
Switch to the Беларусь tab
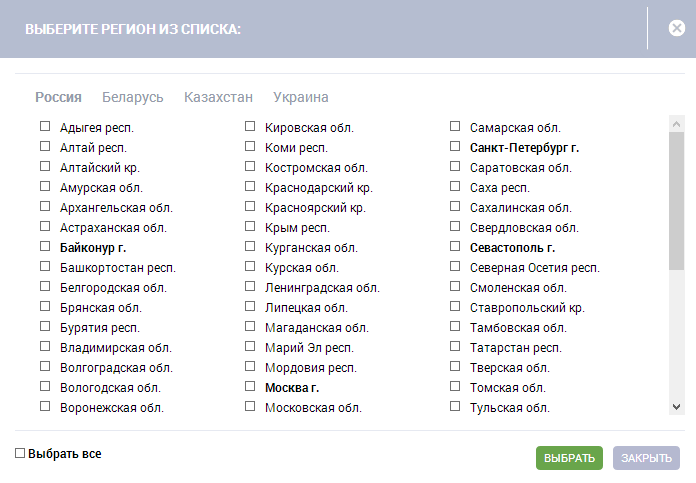[132, 97]
